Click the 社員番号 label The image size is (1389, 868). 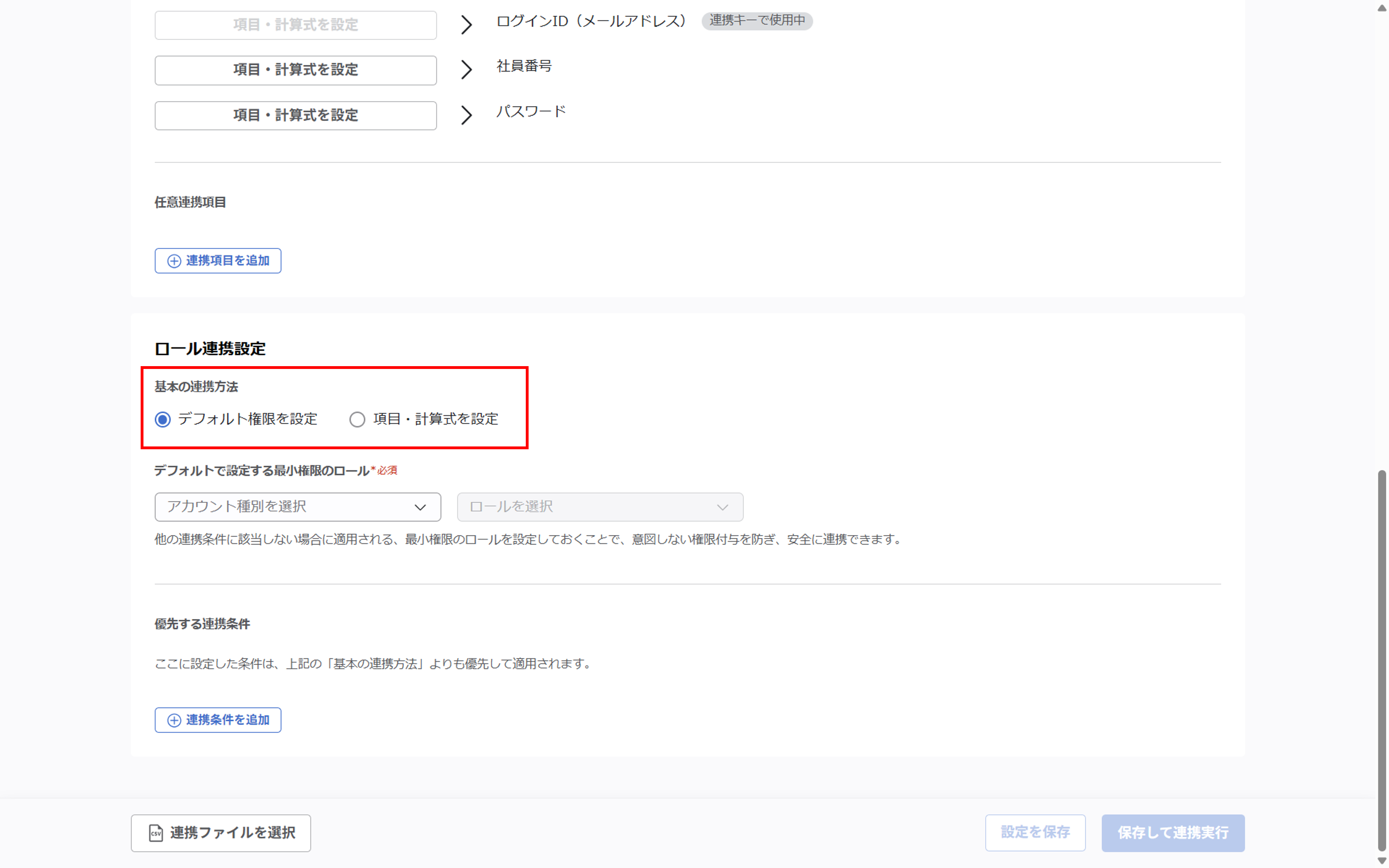point(524,66)
